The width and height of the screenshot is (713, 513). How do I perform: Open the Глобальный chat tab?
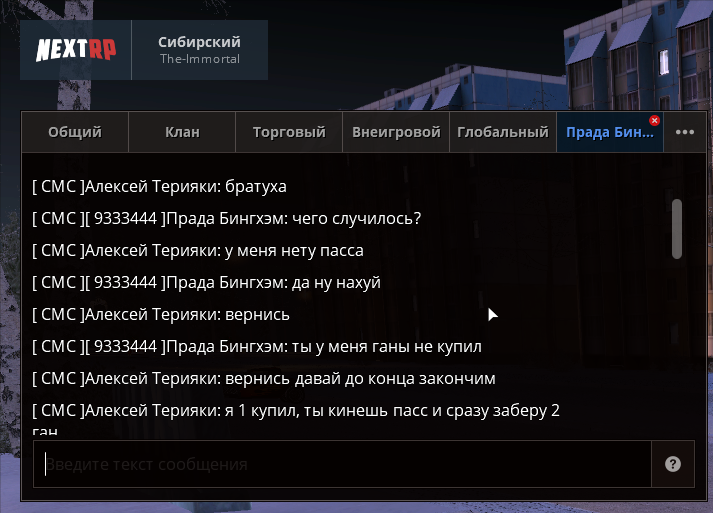point(503,132)
